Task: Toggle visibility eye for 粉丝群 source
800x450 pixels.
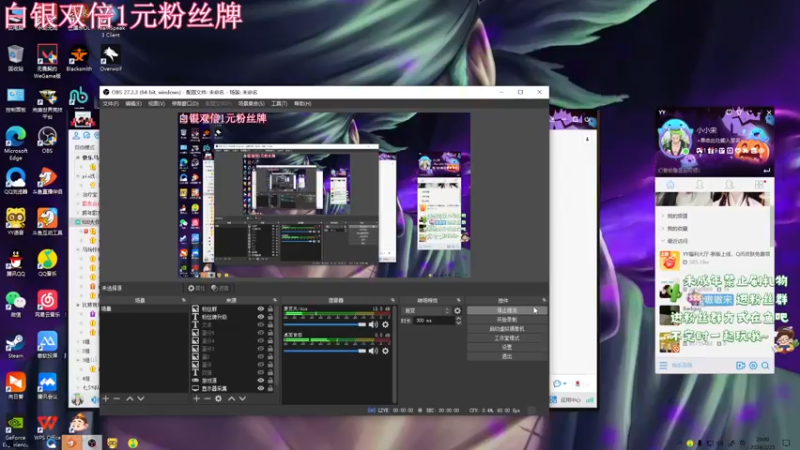Action: click(x=261, y=309)
